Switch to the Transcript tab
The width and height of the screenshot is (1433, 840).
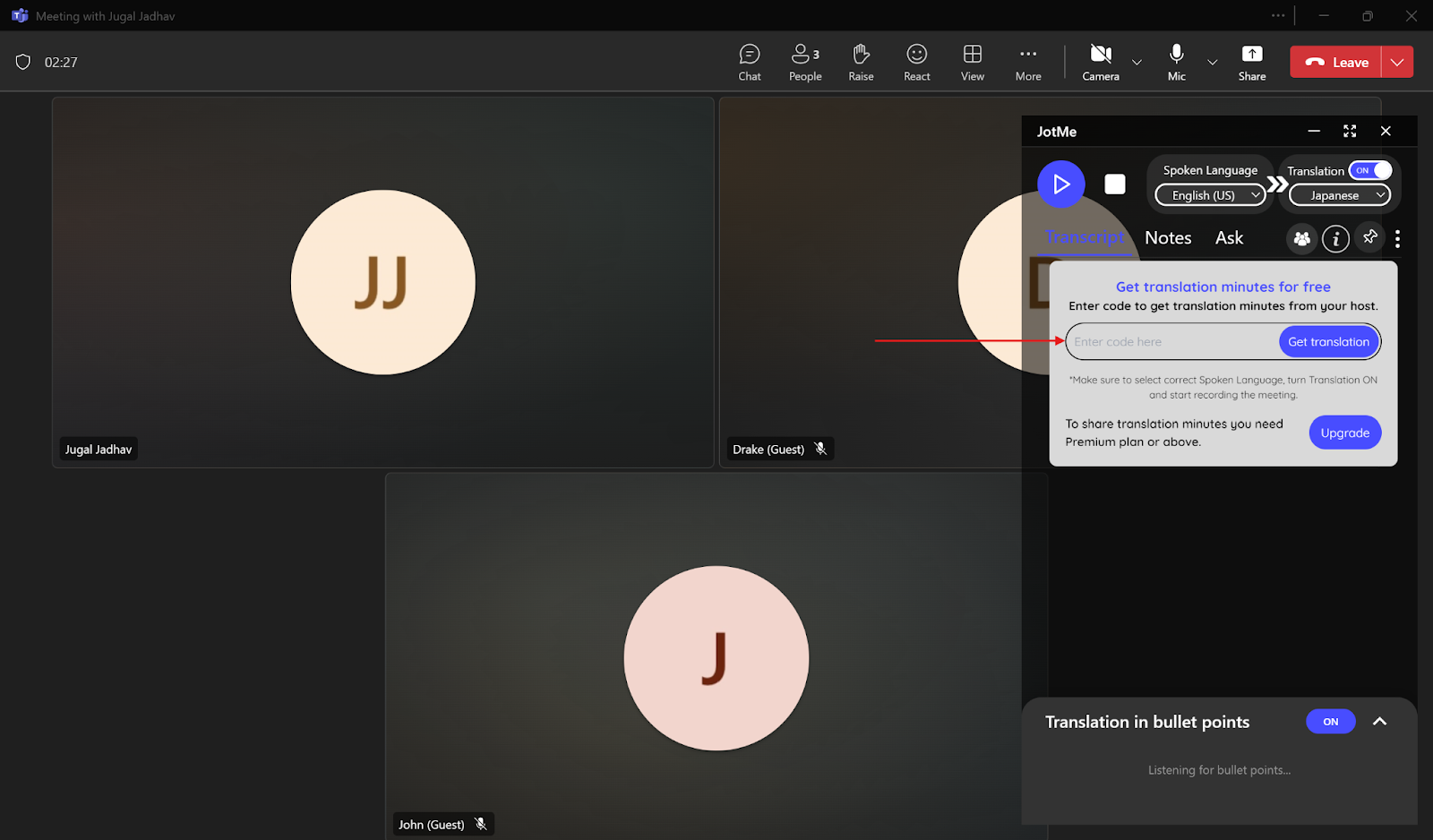1085,237
